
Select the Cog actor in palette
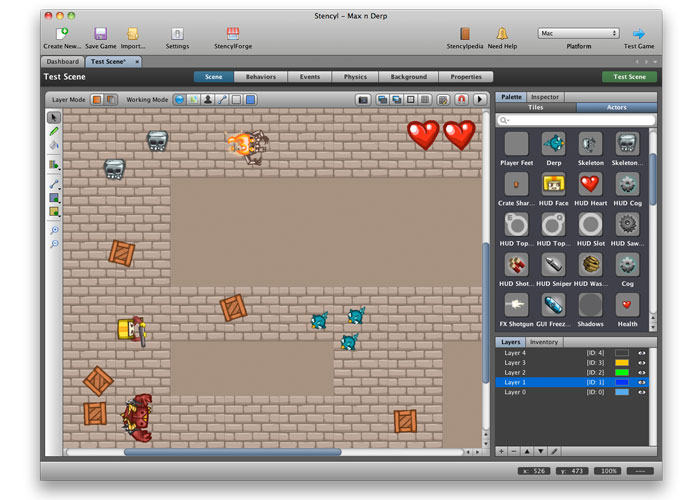point(627,264)
